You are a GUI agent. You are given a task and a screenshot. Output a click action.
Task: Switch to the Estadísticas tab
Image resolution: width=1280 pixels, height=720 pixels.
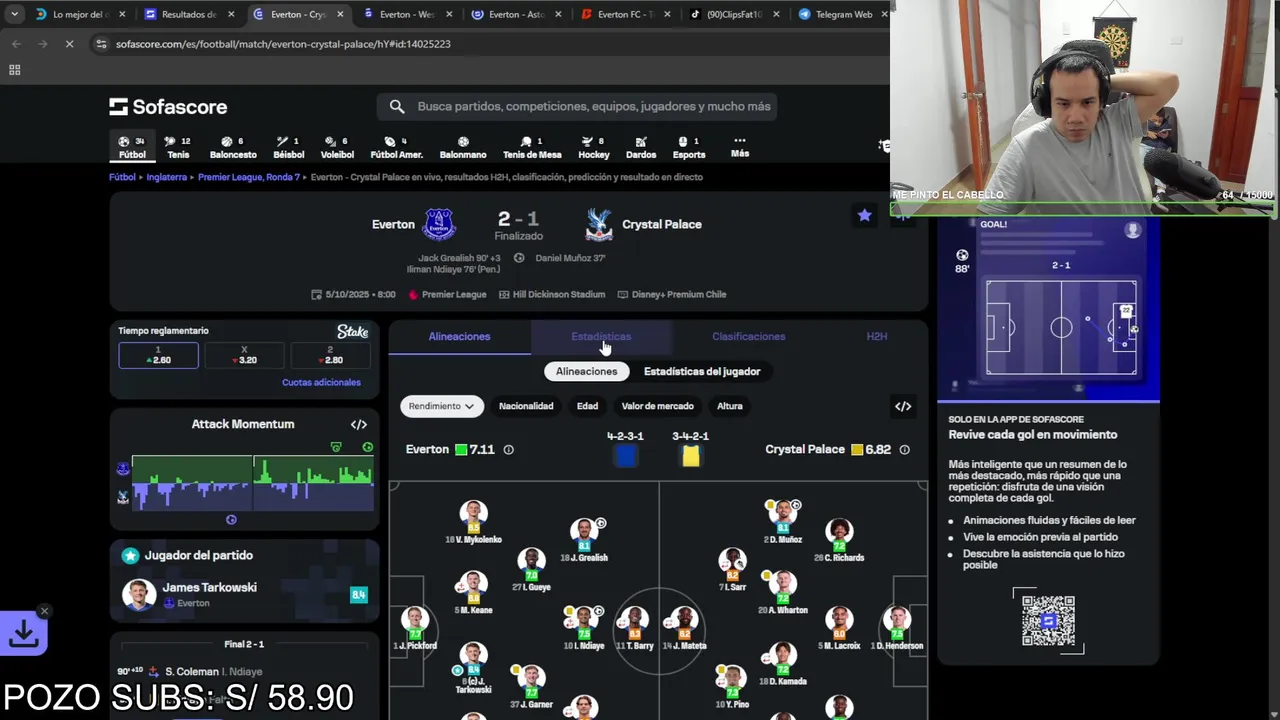pos(601,337)
